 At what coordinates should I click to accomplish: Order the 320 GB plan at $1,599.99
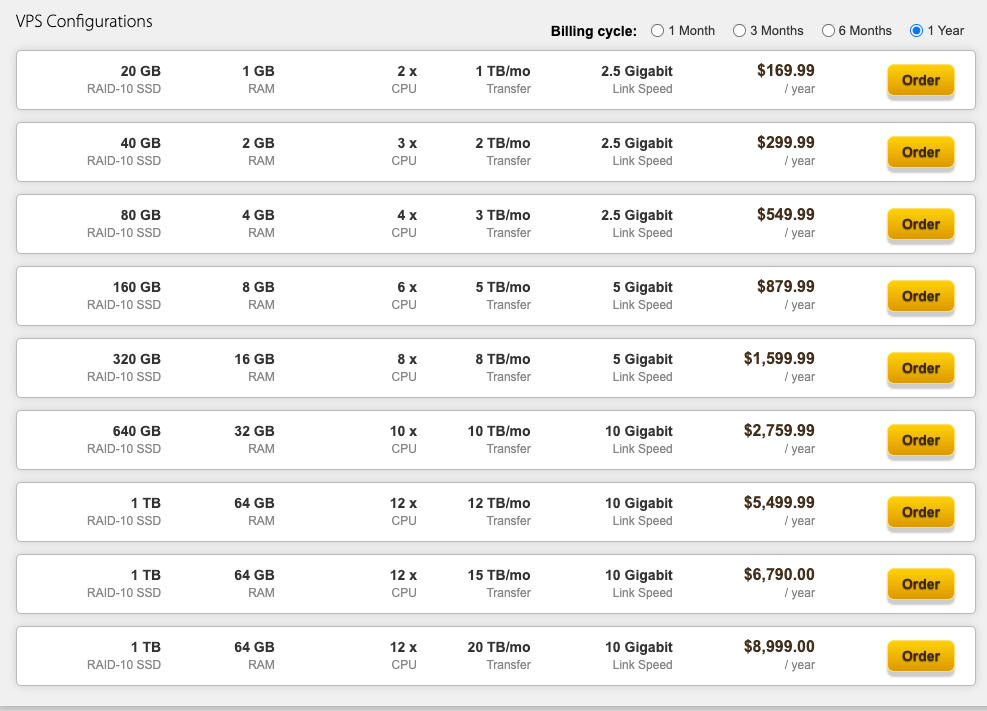pyautogui.click(x=920, y=368)
